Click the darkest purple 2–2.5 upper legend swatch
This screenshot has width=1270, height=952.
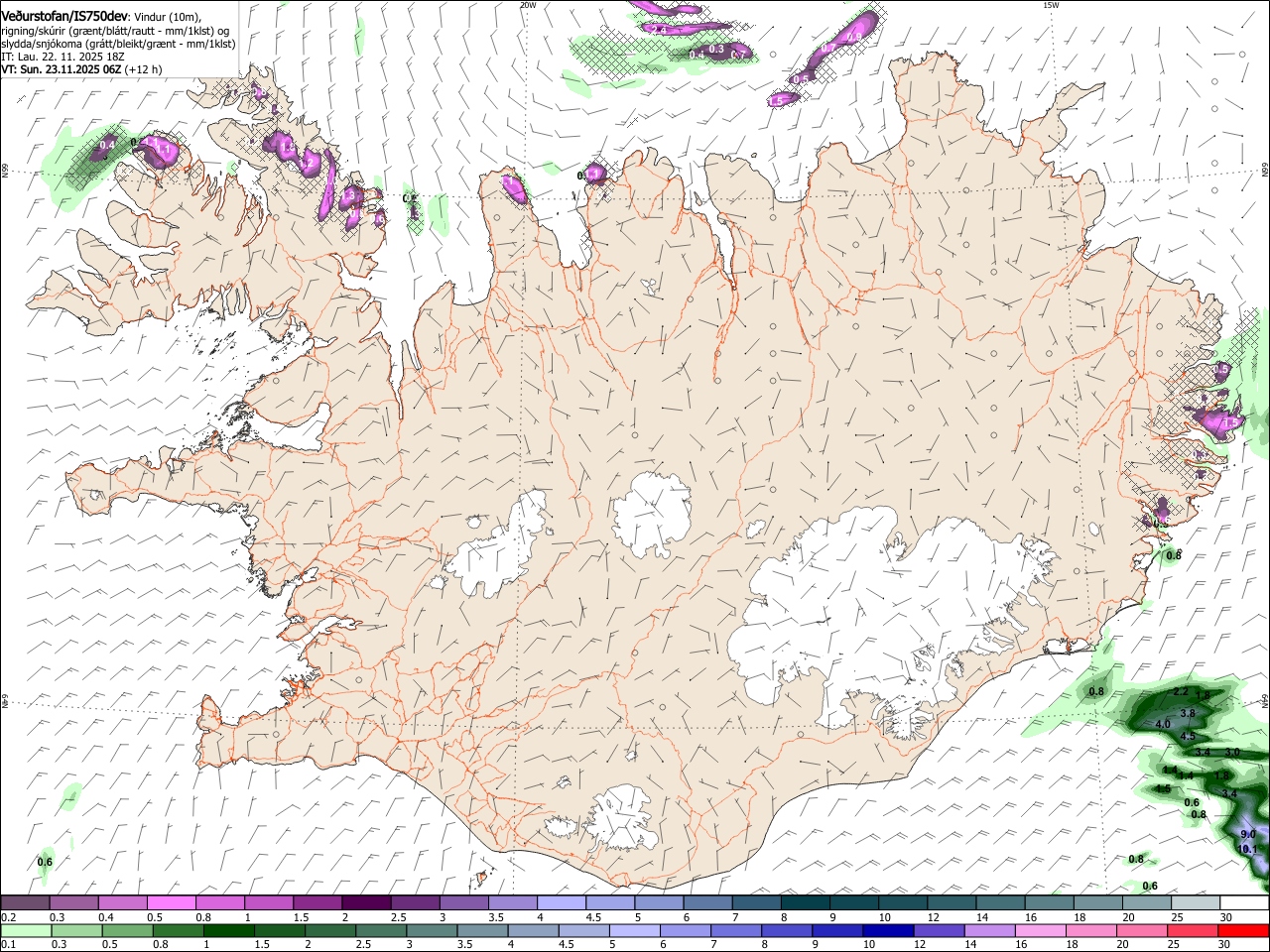365,903
